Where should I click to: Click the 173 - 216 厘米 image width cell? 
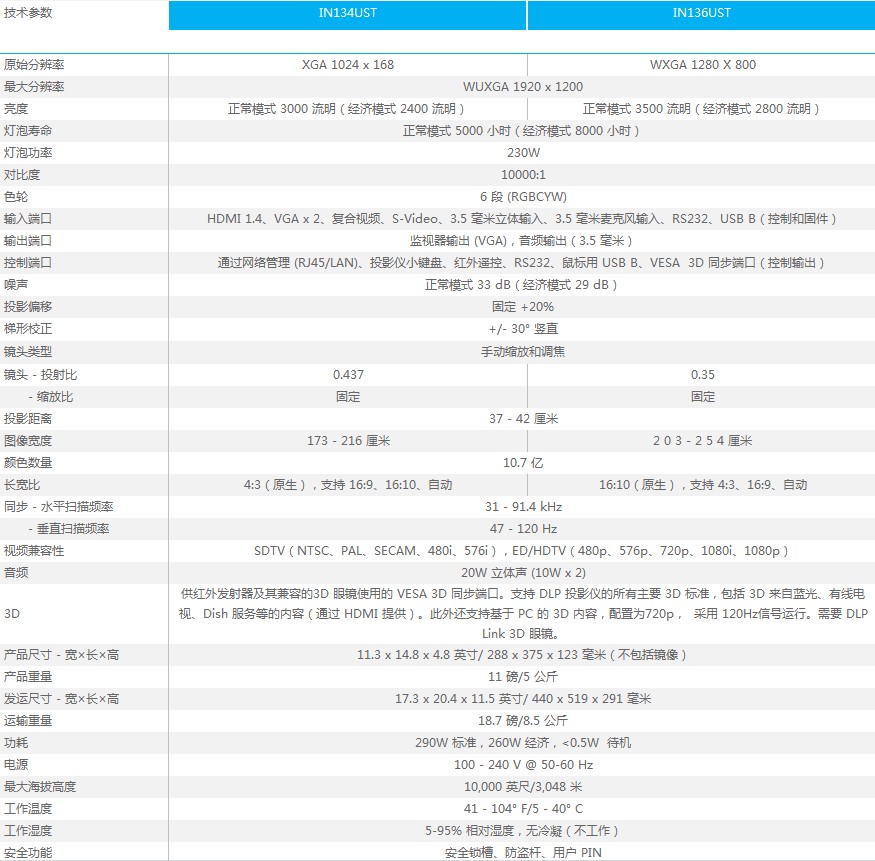[x=348, y=441]
